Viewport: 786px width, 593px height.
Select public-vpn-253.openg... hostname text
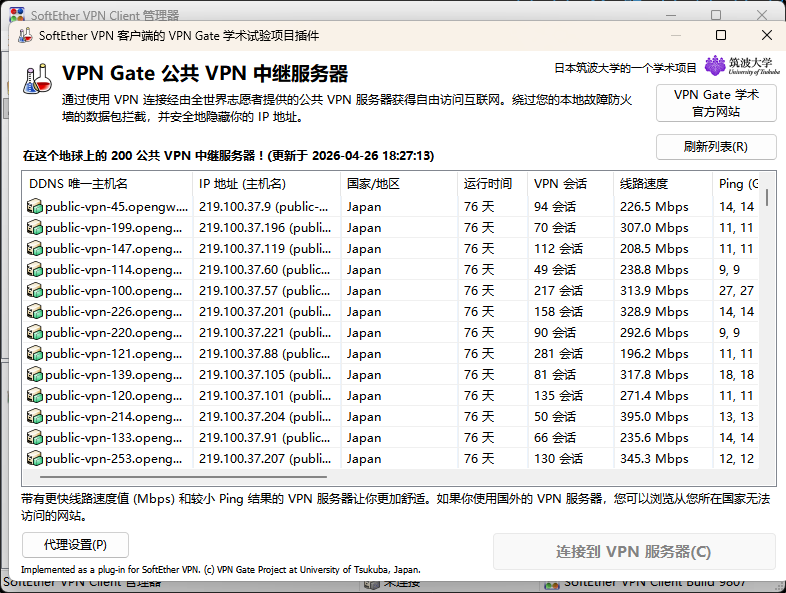click(113, 459)
